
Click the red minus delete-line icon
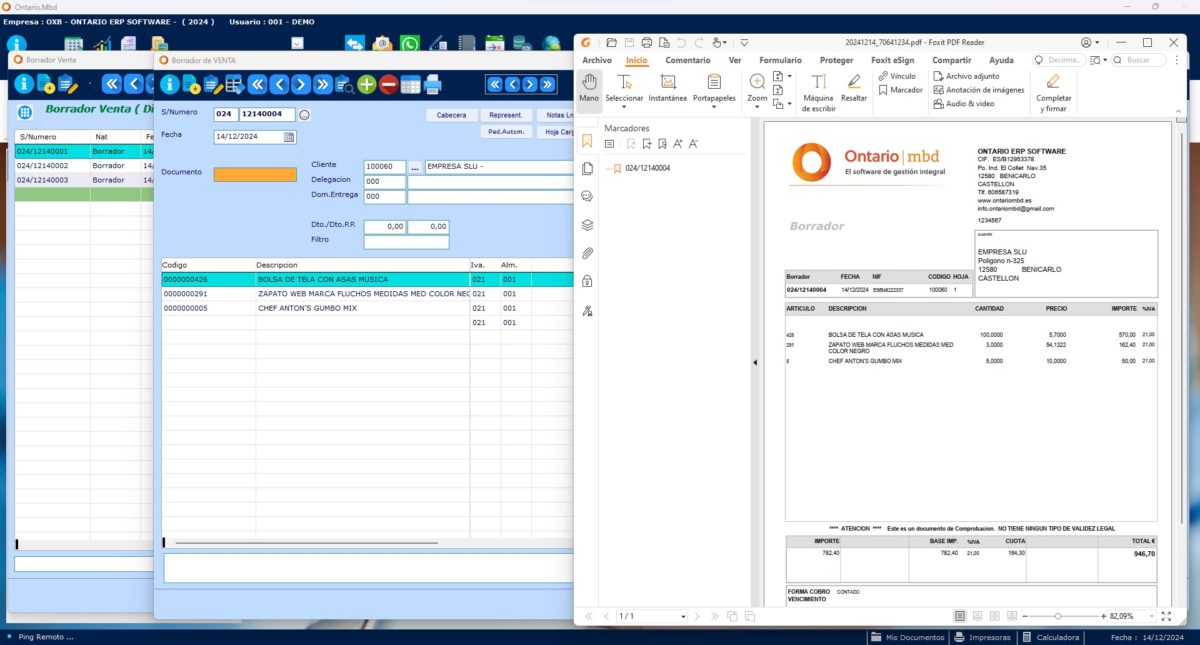[x=389, y=85]
